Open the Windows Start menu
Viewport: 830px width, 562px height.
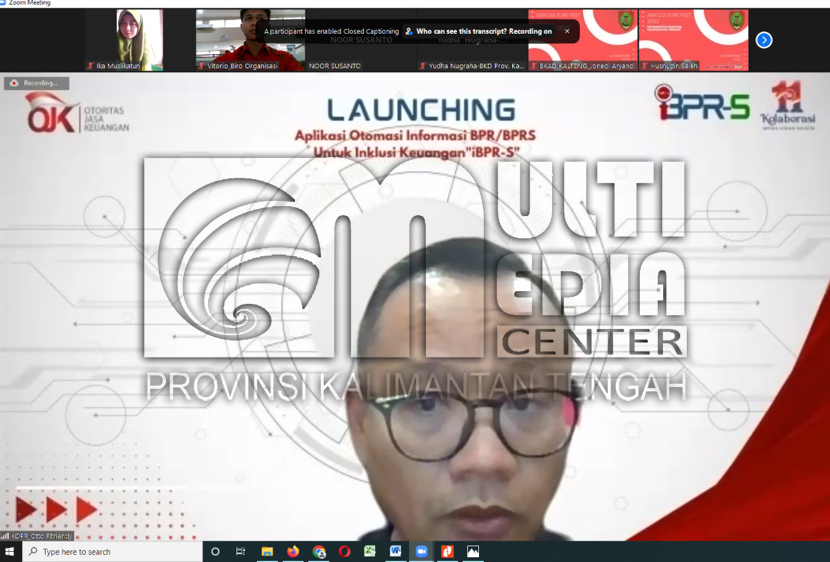click(10, 551)
